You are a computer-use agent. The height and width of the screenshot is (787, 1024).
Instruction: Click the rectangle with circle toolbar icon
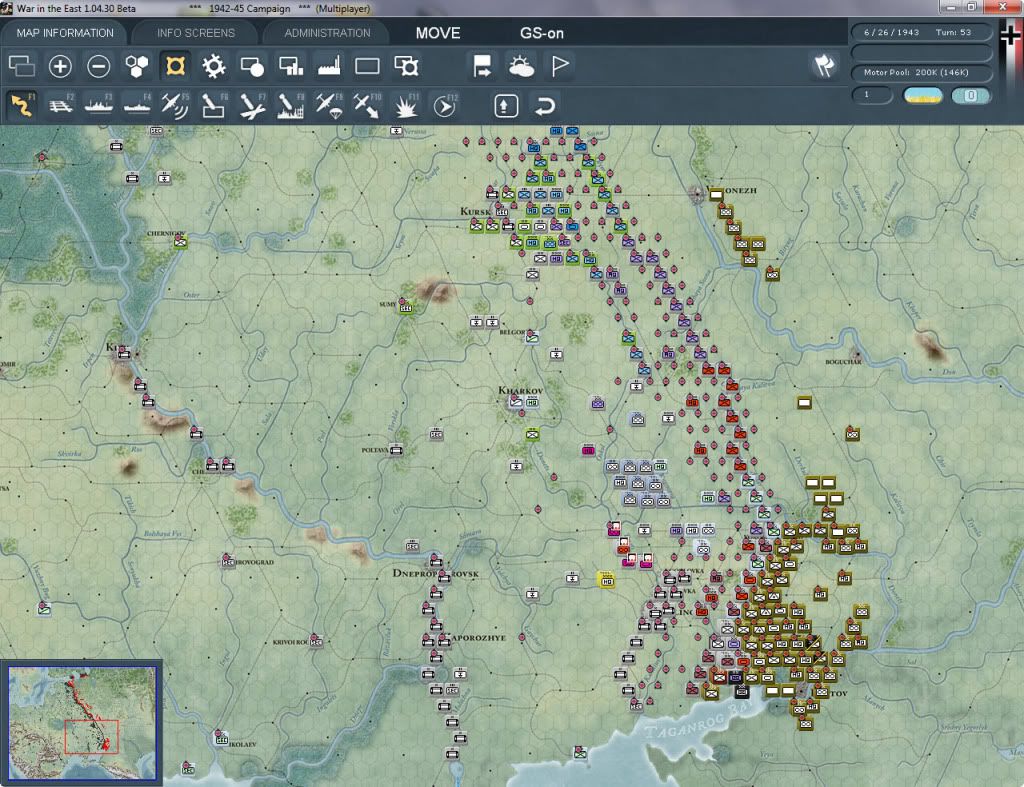(x=252, y=66)
